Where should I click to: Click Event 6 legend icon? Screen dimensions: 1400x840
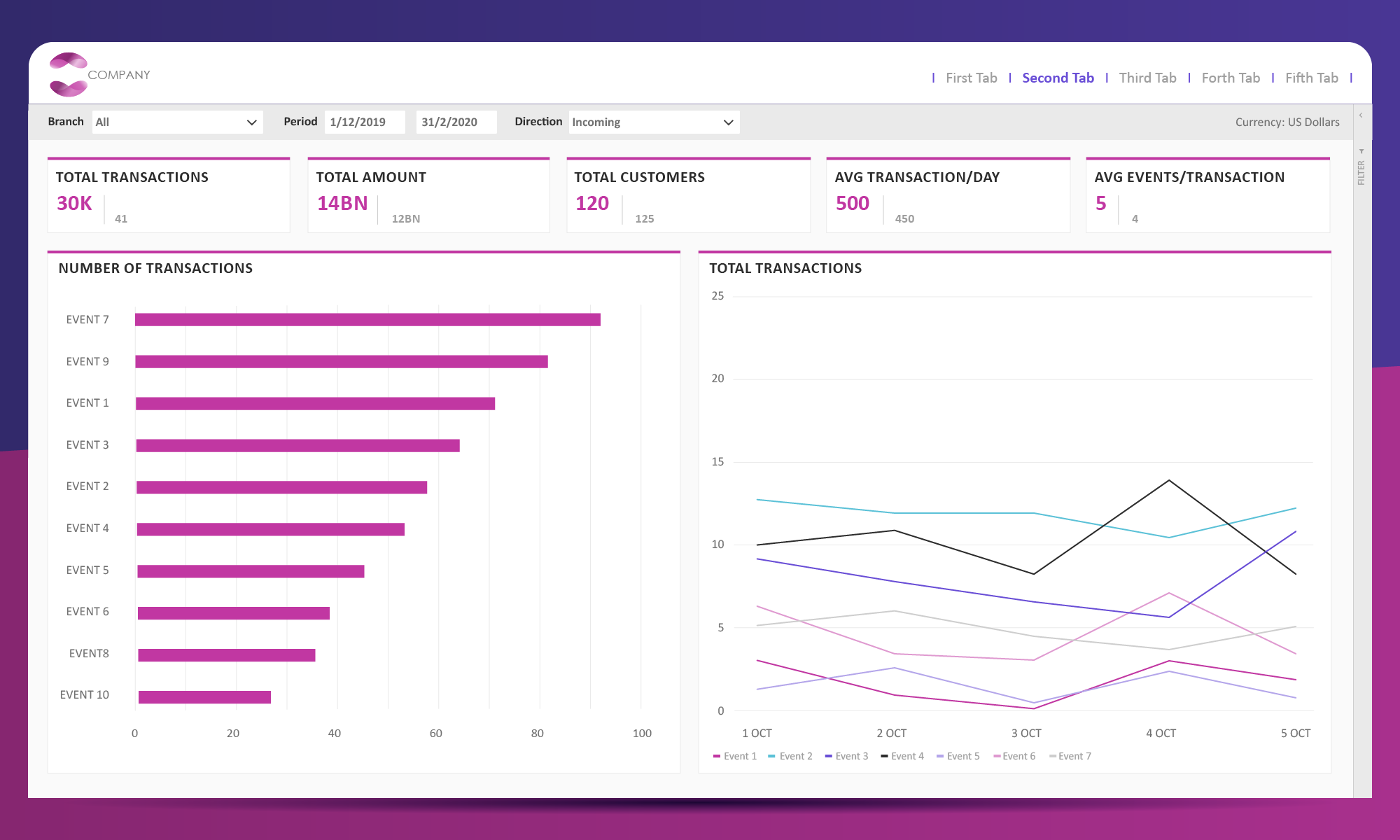997,756
